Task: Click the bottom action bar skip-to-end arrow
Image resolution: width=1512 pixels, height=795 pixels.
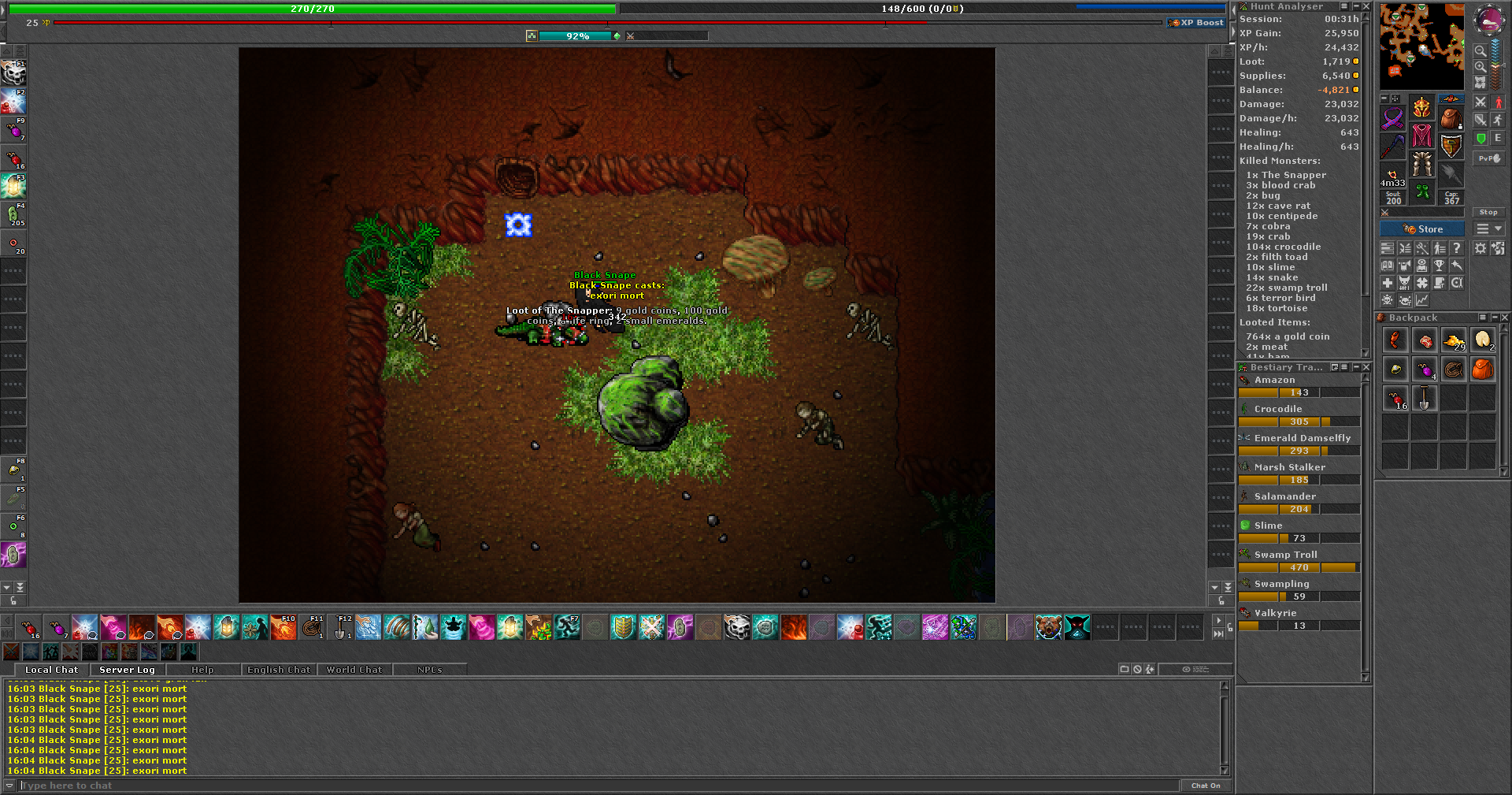Action: pyautogui.click(x=1218, y=633)
